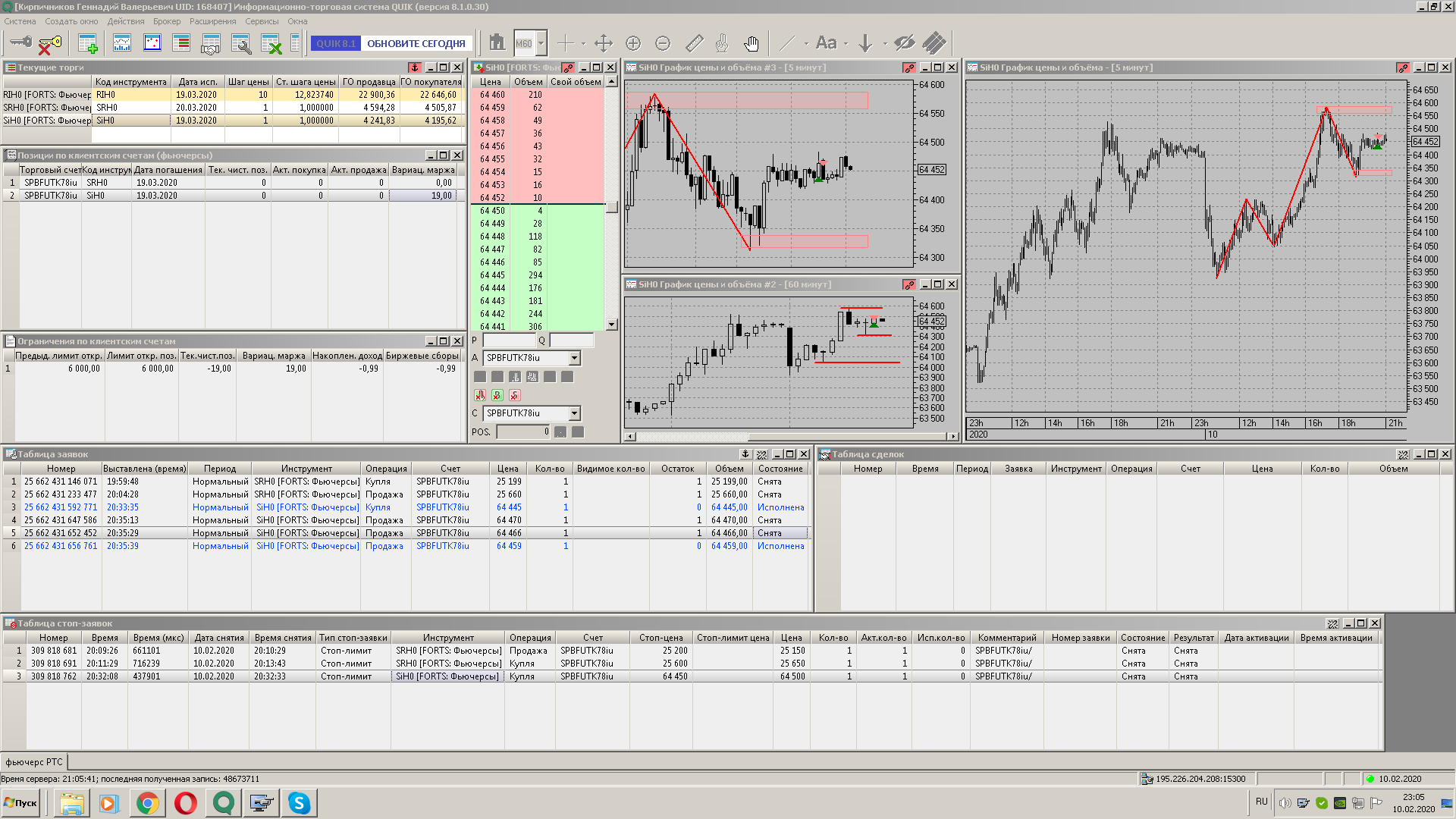Toggle the hide objects eye icon
This screenshot has height=819, width=1456.
(904, 43)
